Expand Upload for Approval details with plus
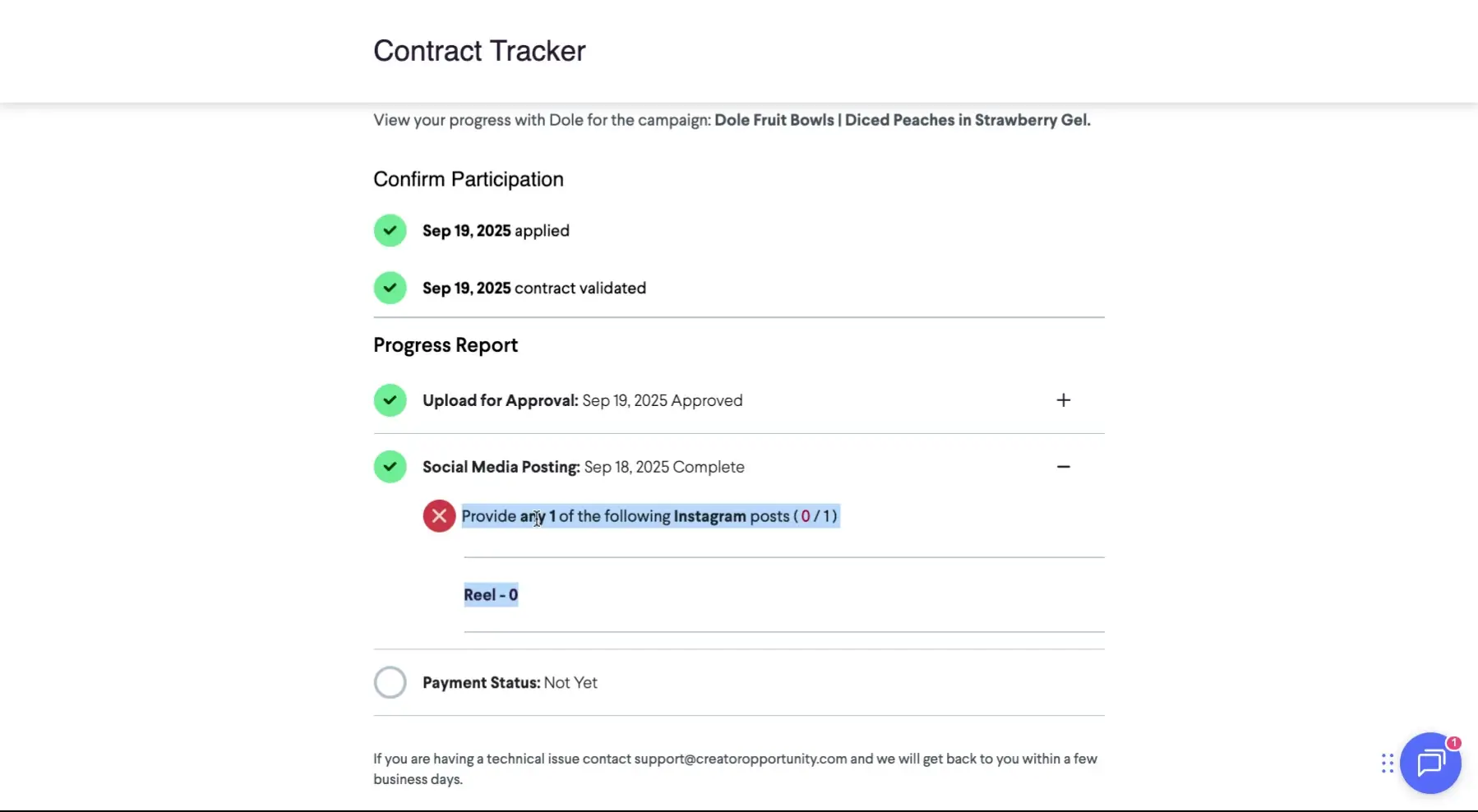The width and height of the screenshot is (1478, 812). pos(1063,400)
